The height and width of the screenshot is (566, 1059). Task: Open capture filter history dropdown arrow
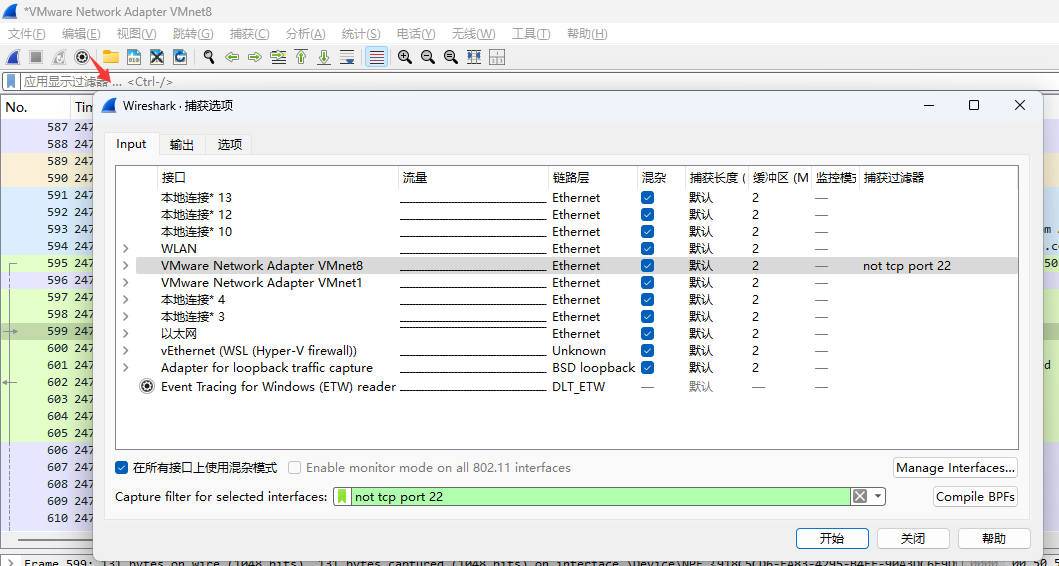(877, 497)
